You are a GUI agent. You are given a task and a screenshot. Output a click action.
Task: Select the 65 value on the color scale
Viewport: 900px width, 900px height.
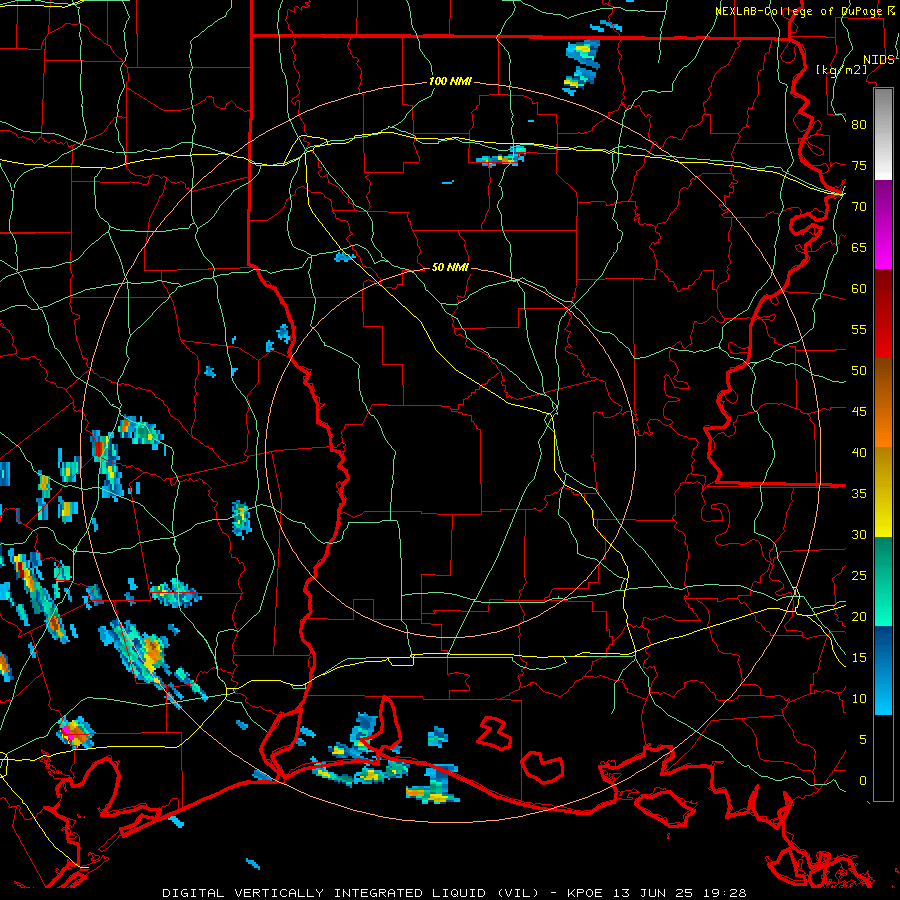tap(859, 248)
